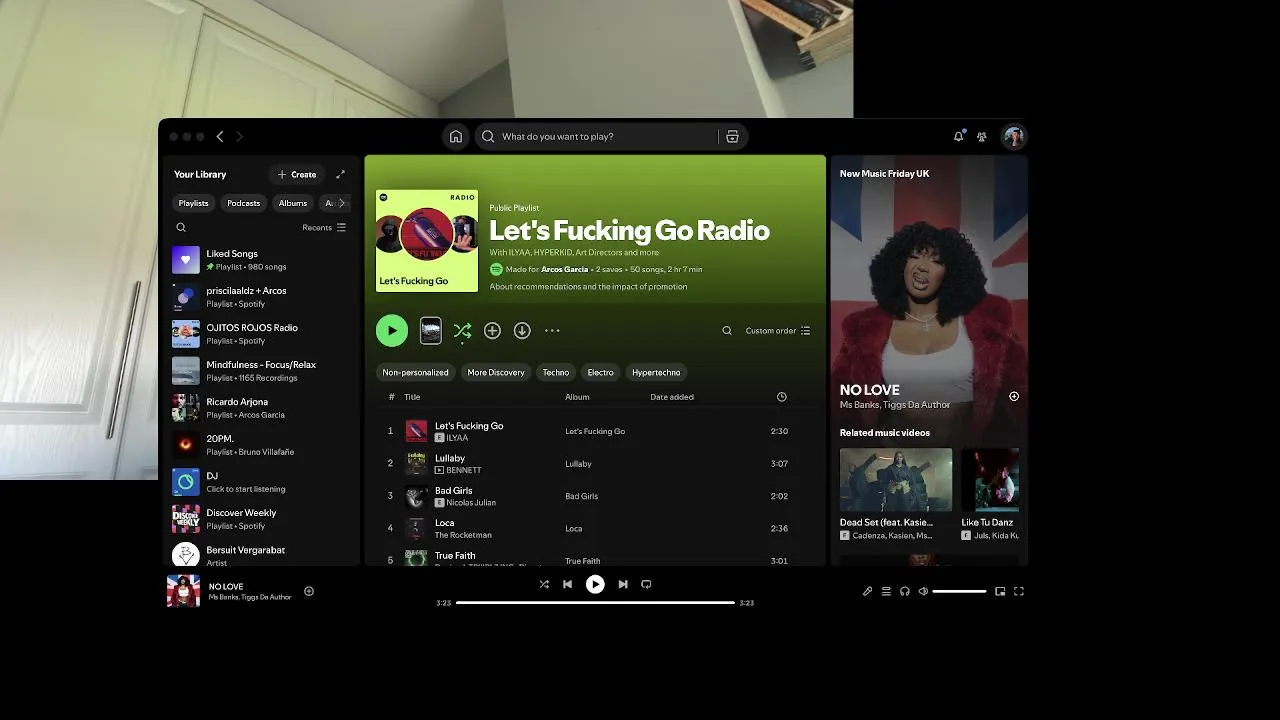Mute the volume speaker icon

pyautogui.click(x=923, y=591)
